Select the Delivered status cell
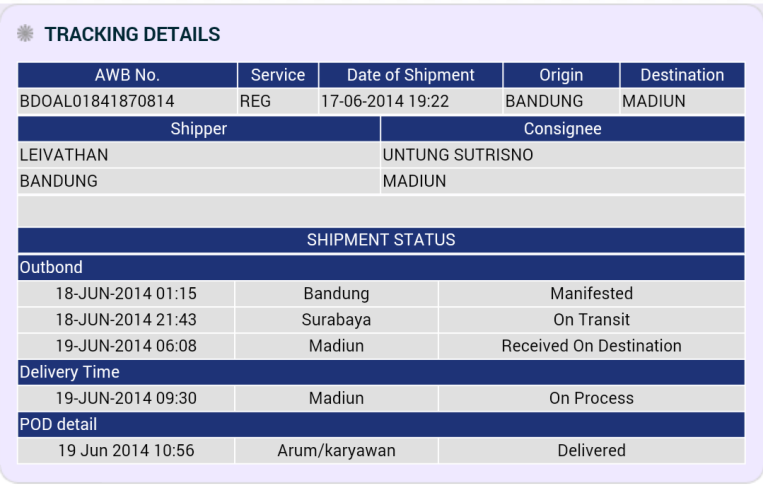763x488 pixels. click(591, 451)
